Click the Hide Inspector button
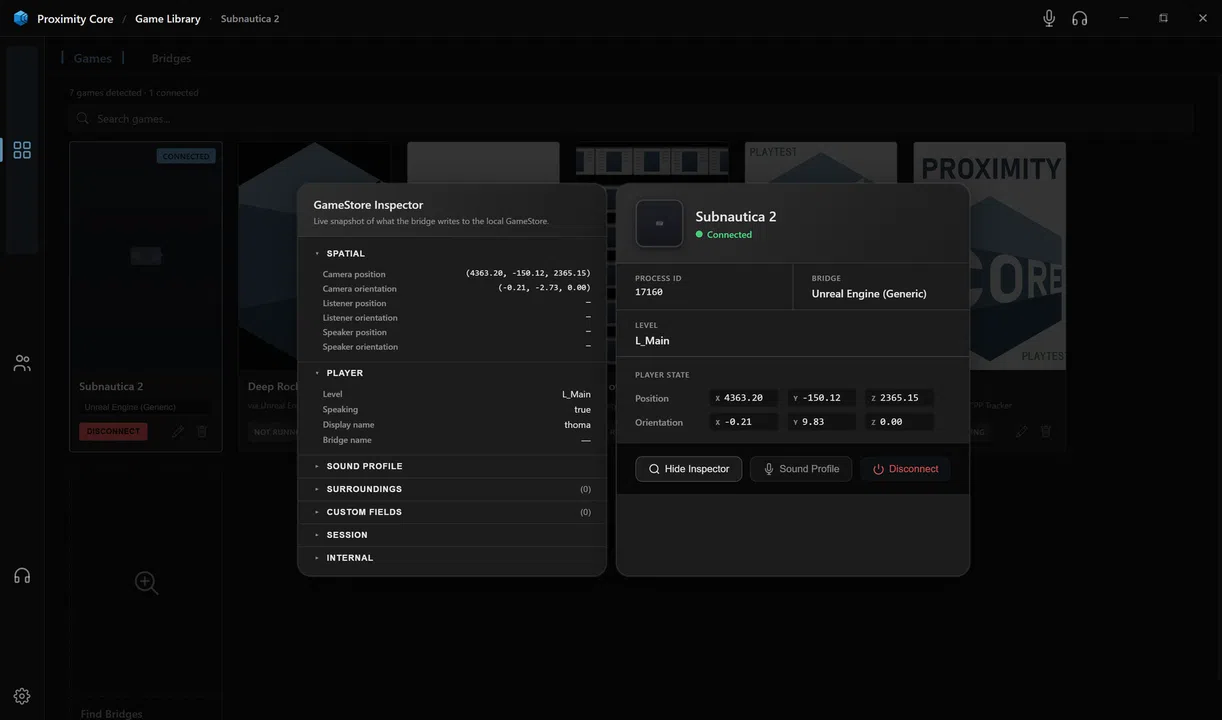 689,469
